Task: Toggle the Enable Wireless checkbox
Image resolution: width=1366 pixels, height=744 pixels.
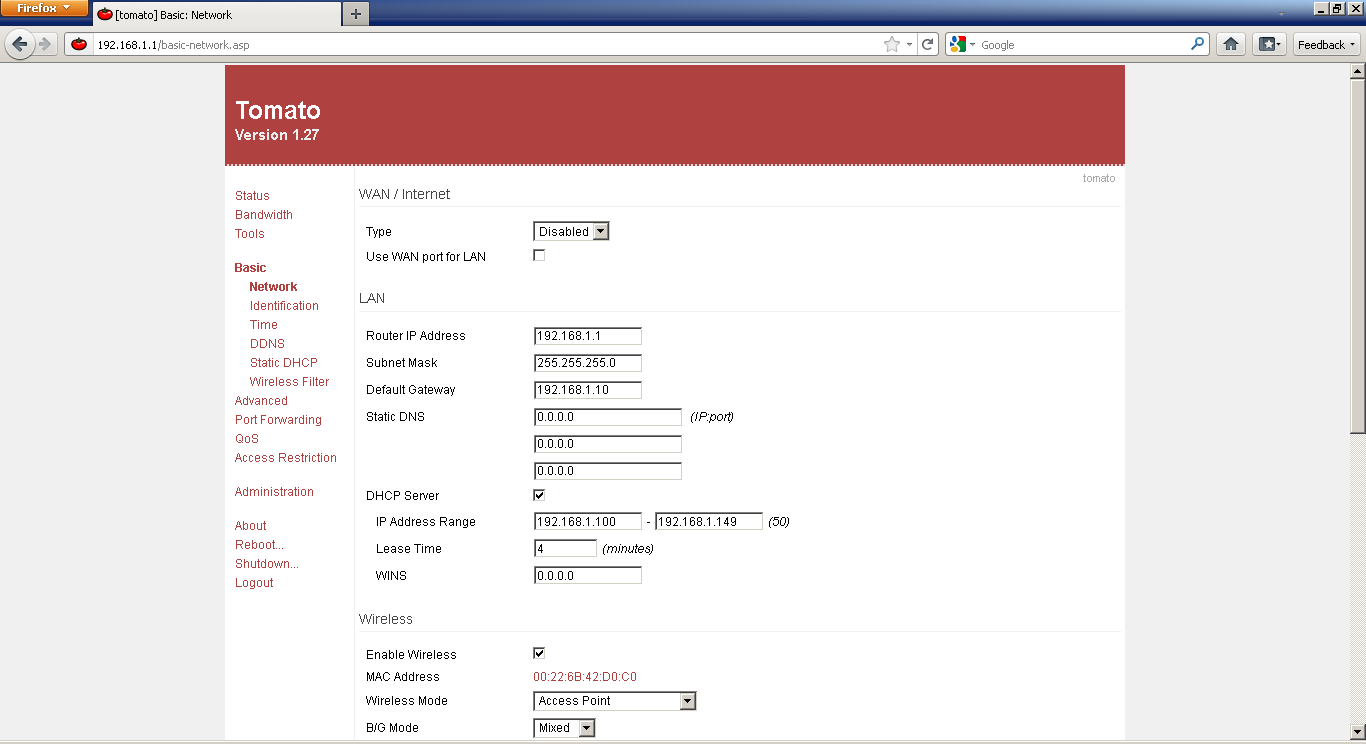Action: (539, 653)
